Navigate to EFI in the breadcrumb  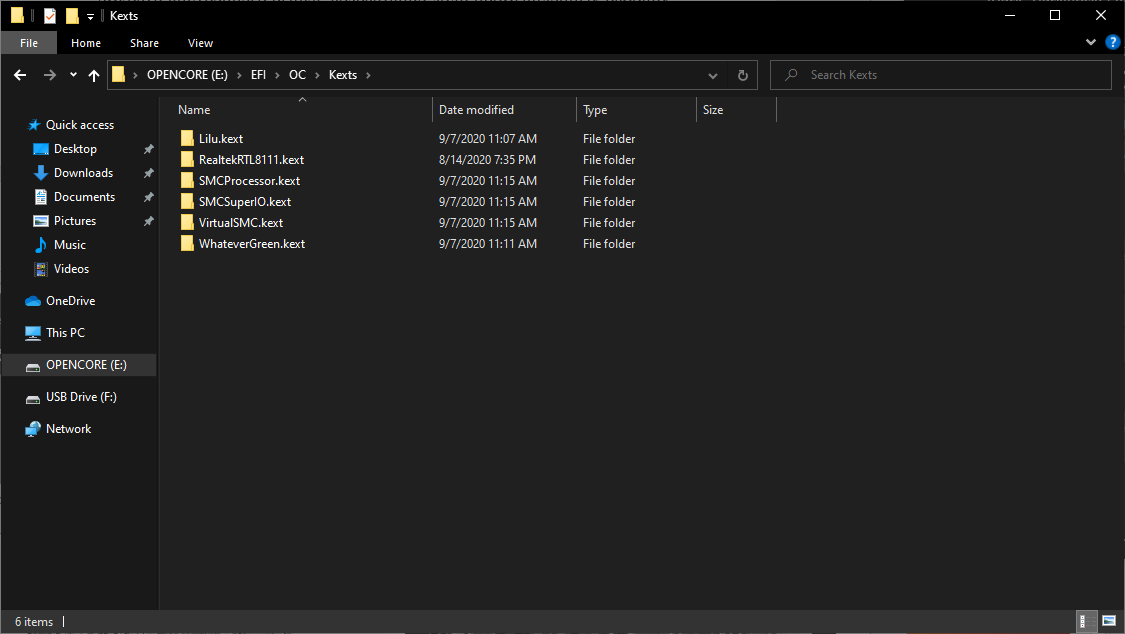coord(258,75)
